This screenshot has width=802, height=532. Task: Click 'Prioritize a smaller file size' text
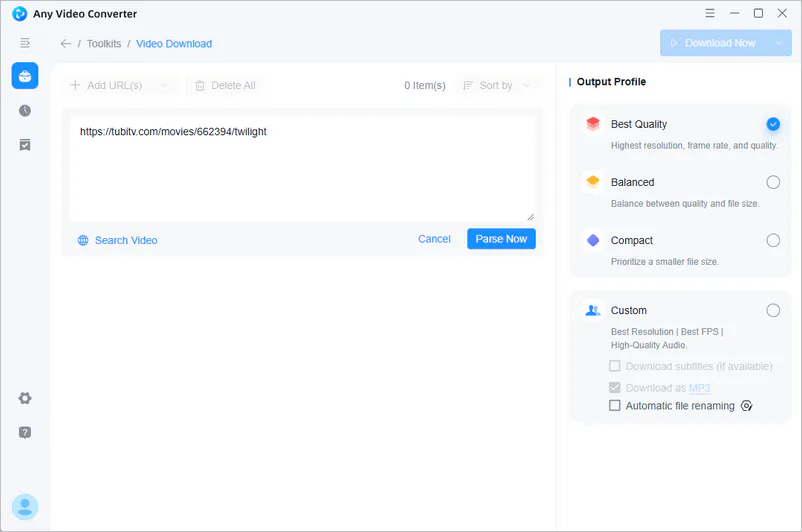664,262
